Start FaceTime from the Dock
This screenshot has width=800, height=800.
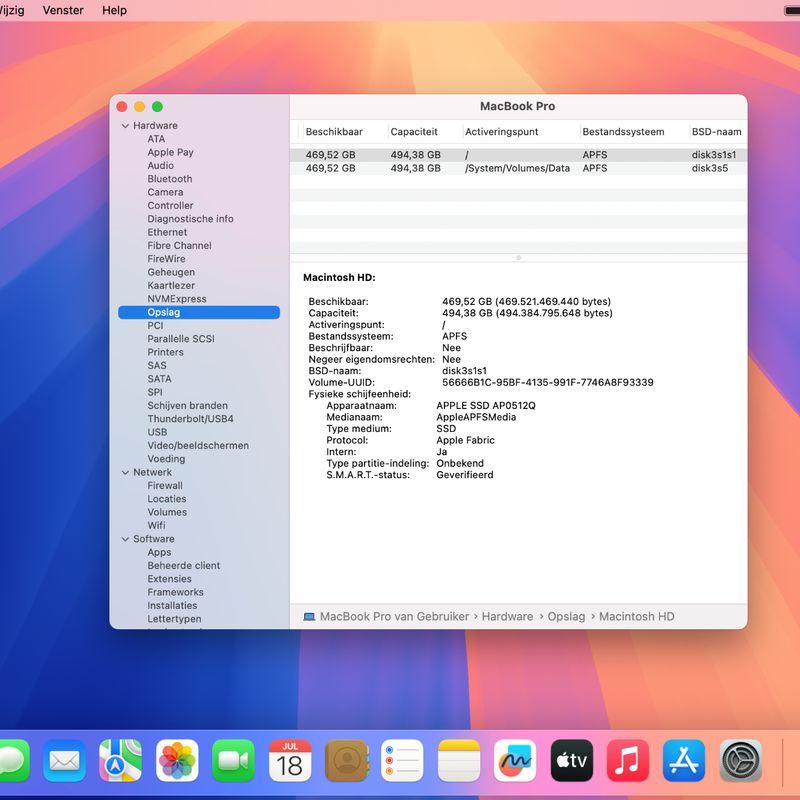pos(233,760)
